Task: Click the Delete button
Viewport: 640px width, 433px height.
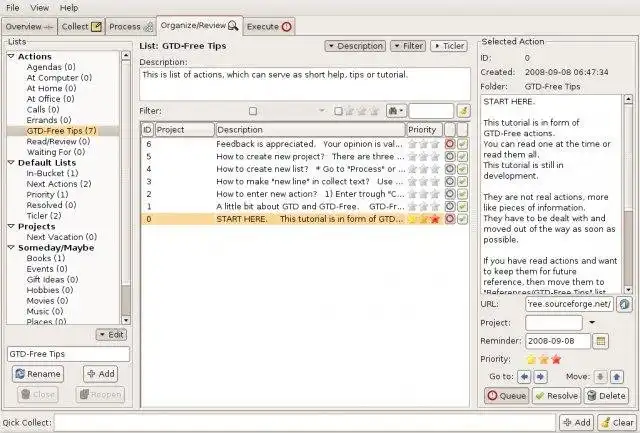Action: (x=606, y=395)
